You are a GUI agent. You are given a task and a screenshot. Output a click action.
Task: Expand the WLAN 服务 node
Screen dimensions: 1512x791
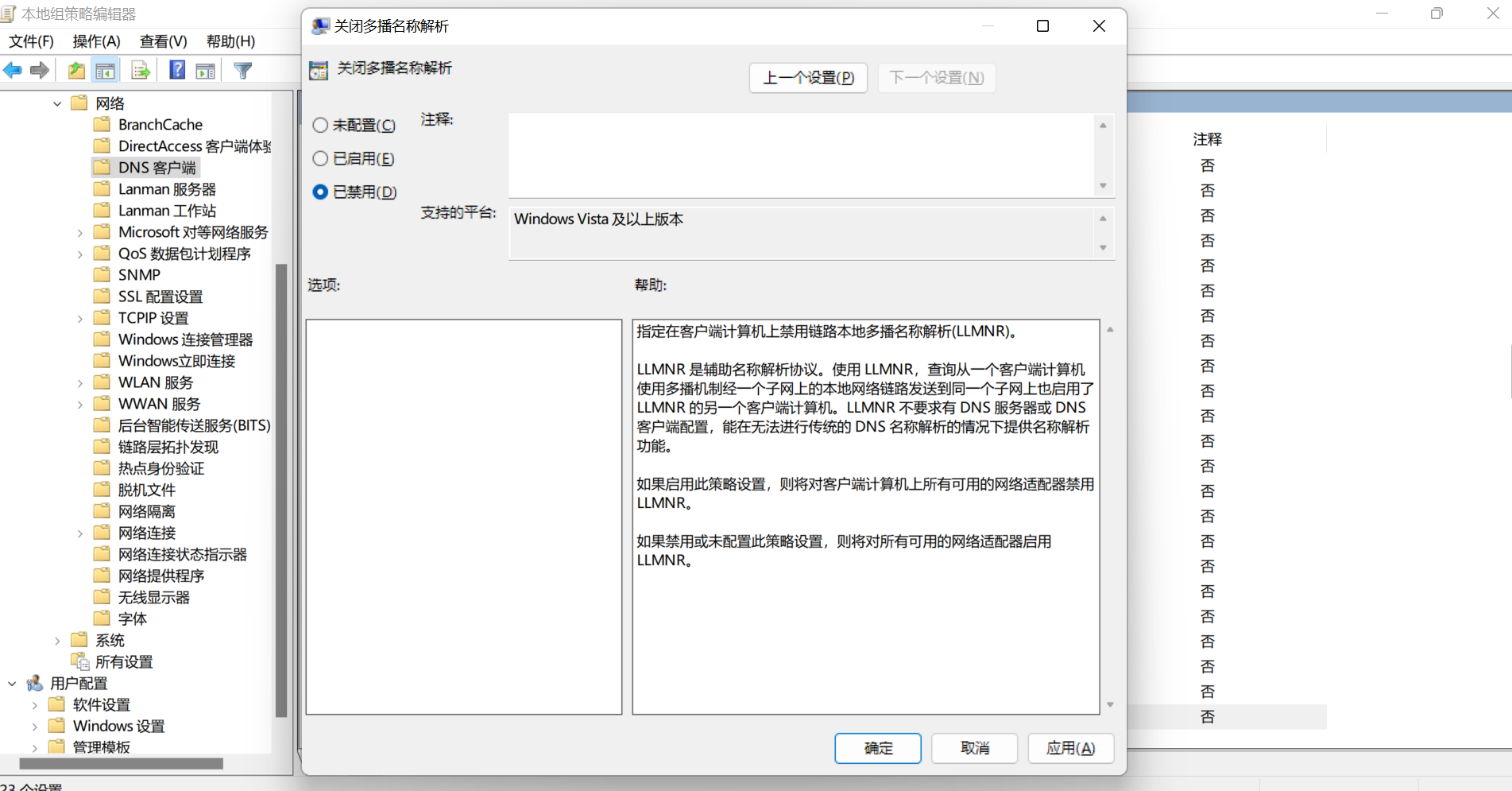point(79,383)
